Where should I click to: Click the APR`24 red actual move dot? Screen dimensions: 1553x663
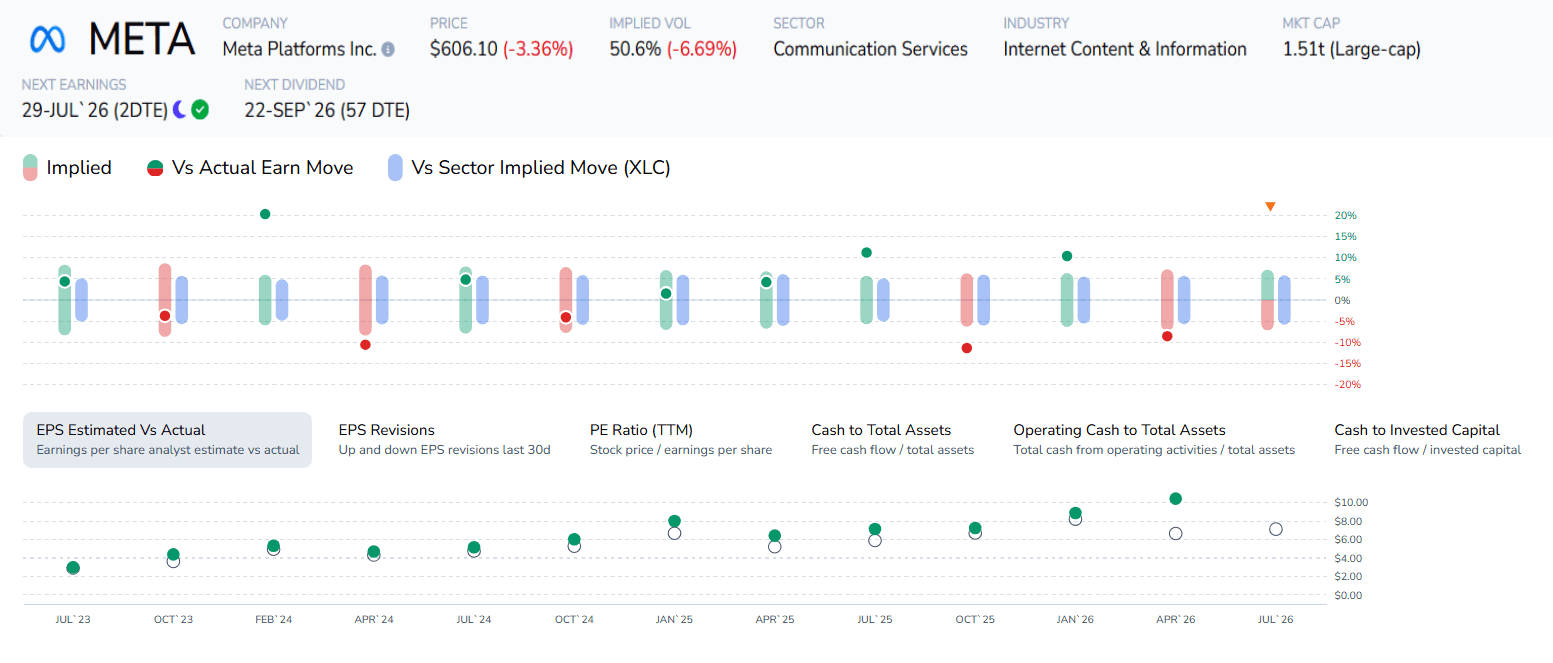365,345
